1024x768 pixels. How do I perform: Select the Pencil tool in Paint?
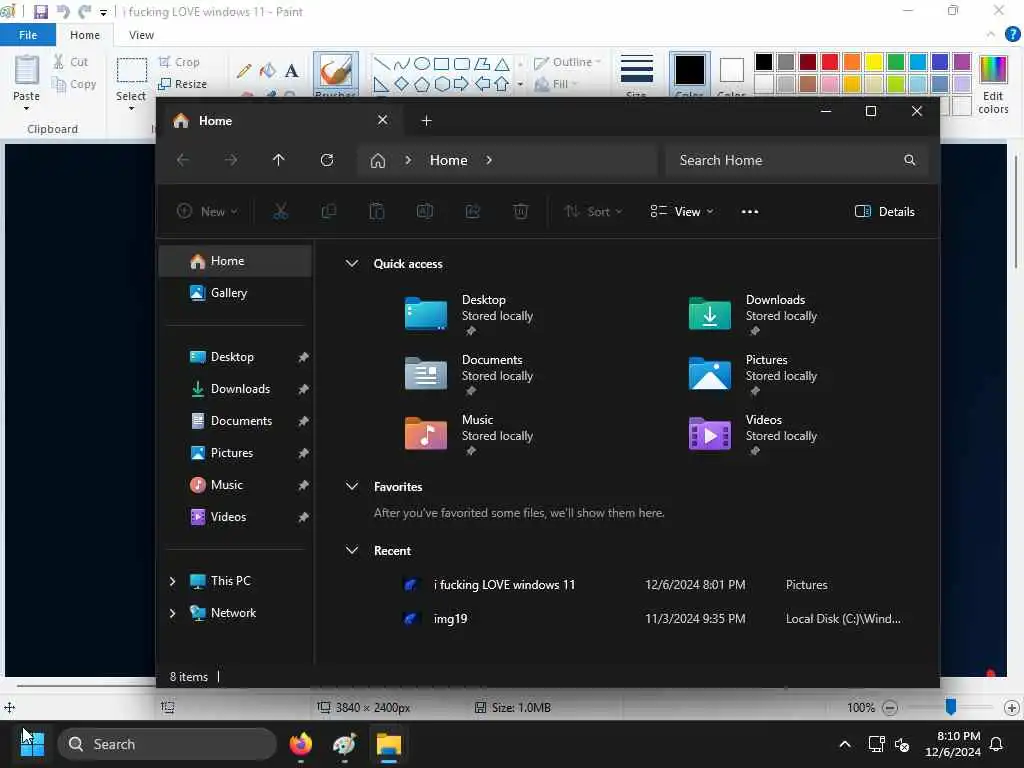click(x=244, y=71)
